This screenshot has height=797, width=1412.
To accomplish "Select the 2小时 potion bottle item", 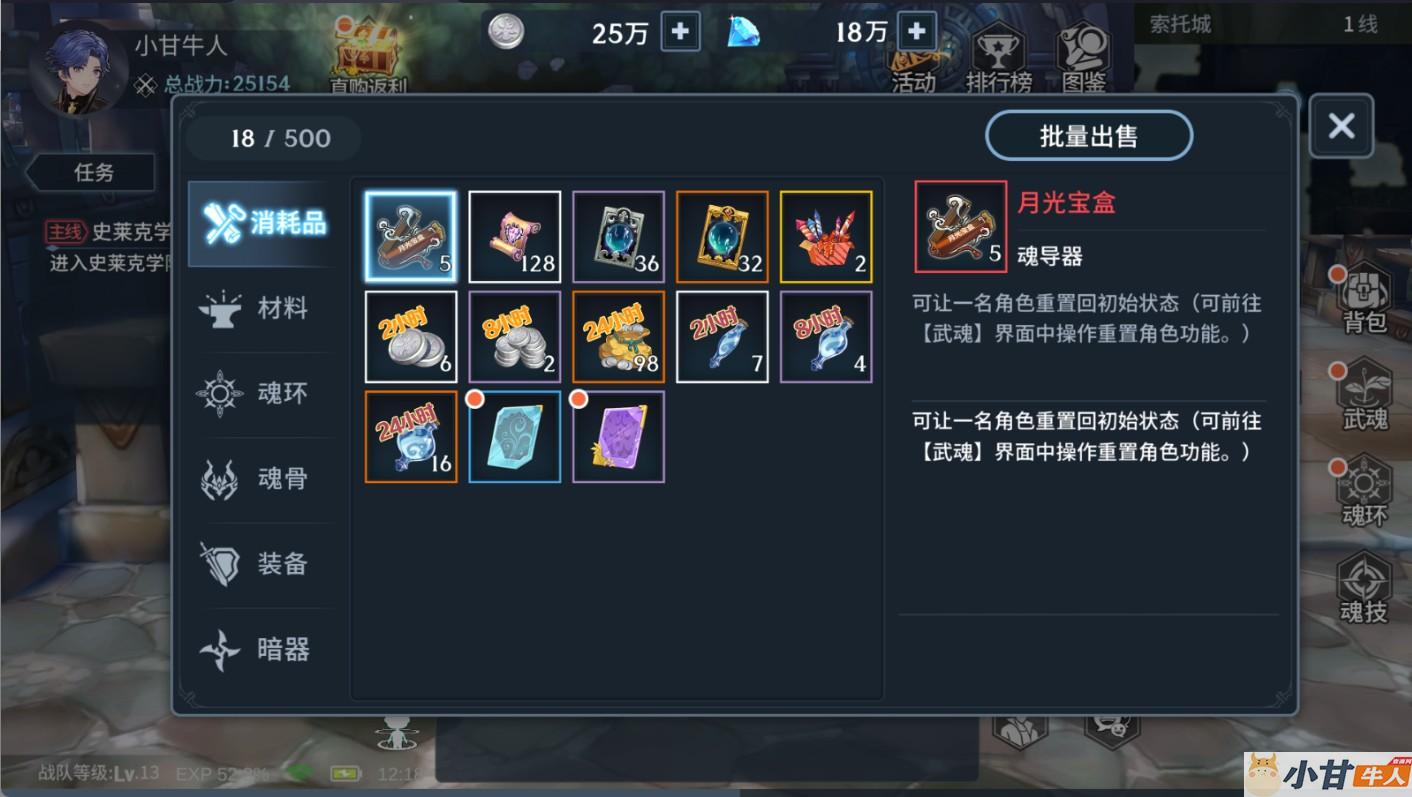I will coord(722,337).
